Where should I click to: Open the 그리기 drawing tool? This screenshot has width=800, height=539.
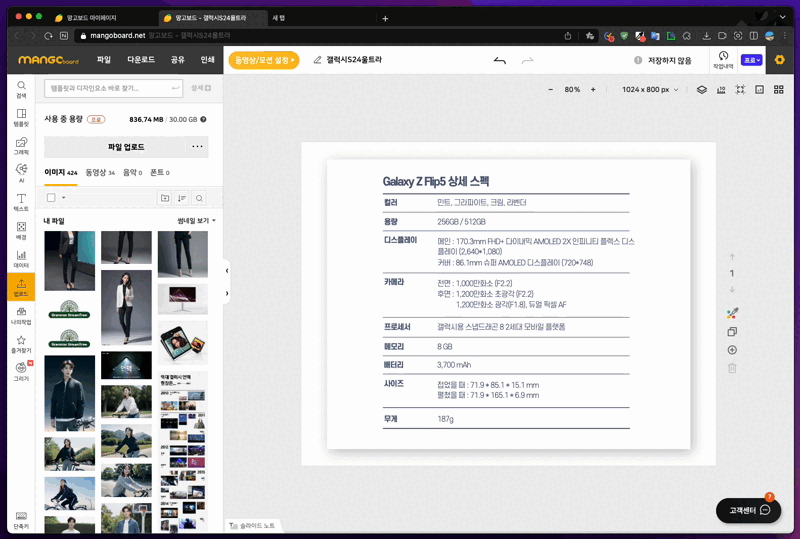pos(21,372)
